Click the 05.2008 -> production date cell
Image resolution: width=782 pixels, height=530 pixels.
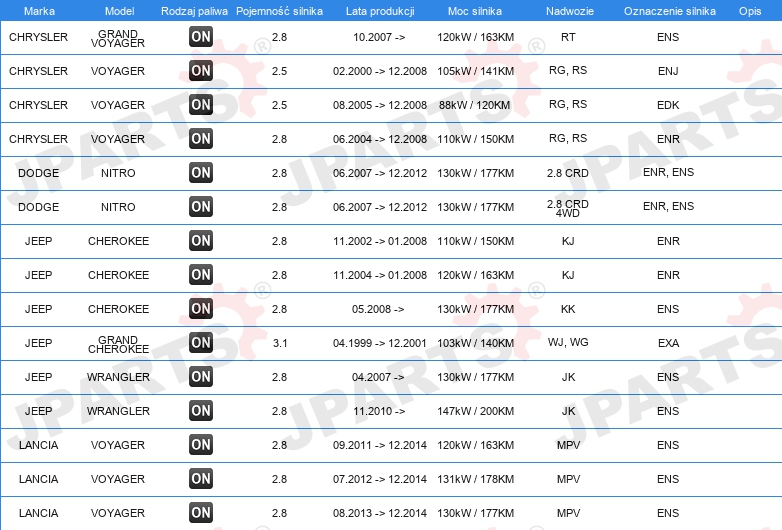(378, 309)
